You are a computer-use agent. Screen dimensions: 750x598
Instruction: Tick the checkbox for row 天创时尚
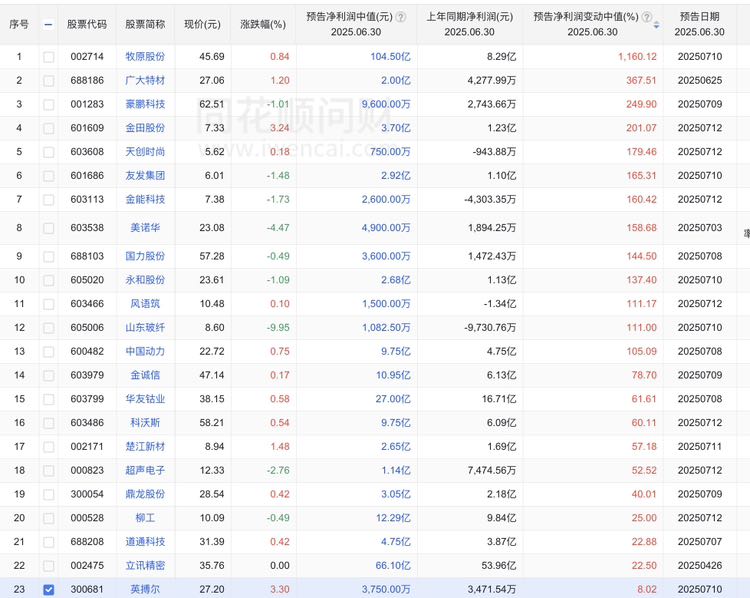(x=48, y=153)
